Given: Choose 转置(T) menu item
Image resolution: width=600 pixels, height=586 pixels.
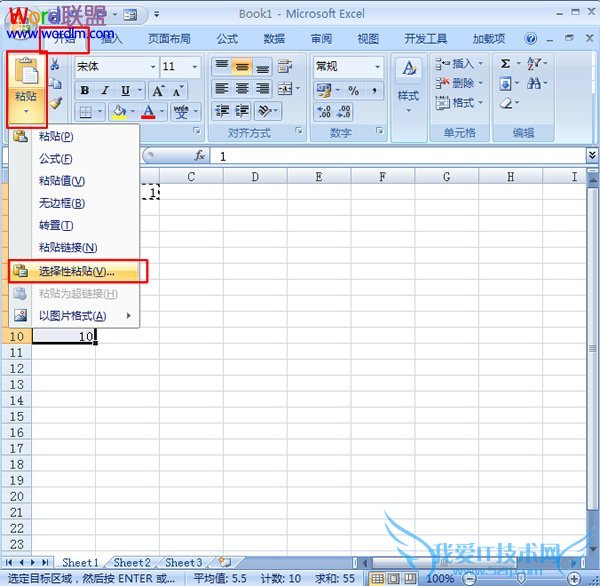Looking at the screenshot, I should click(x=74, y=225).
